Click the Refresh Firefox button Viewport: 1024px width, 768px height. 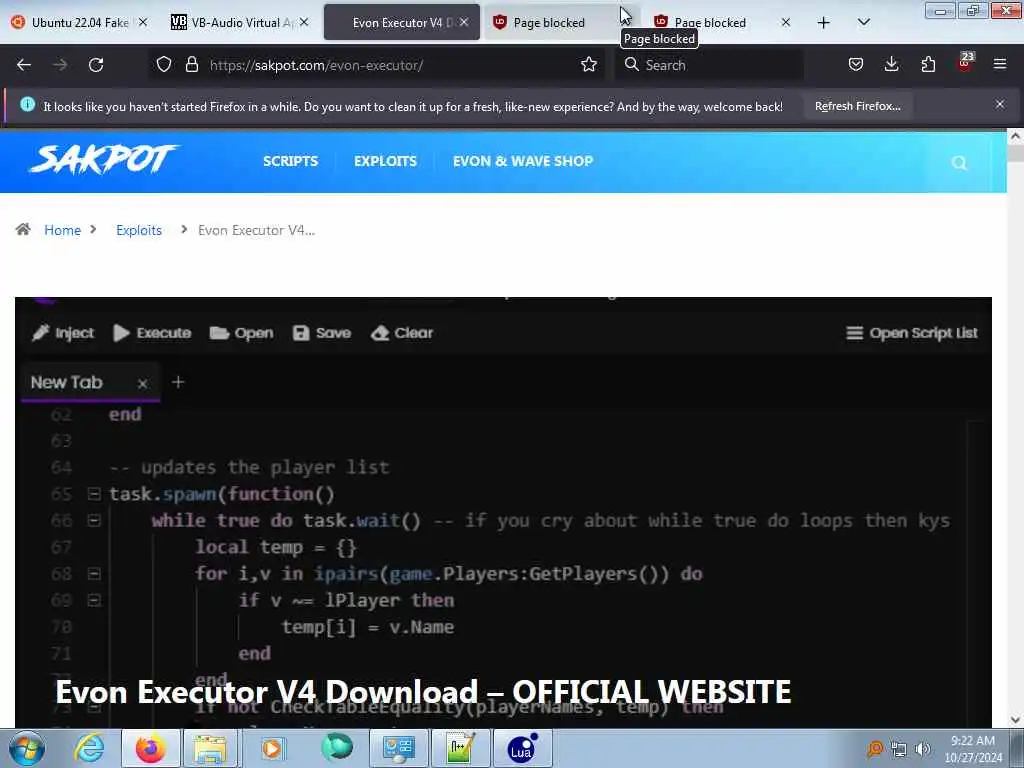pyautogui.click(x=857, y=106)
